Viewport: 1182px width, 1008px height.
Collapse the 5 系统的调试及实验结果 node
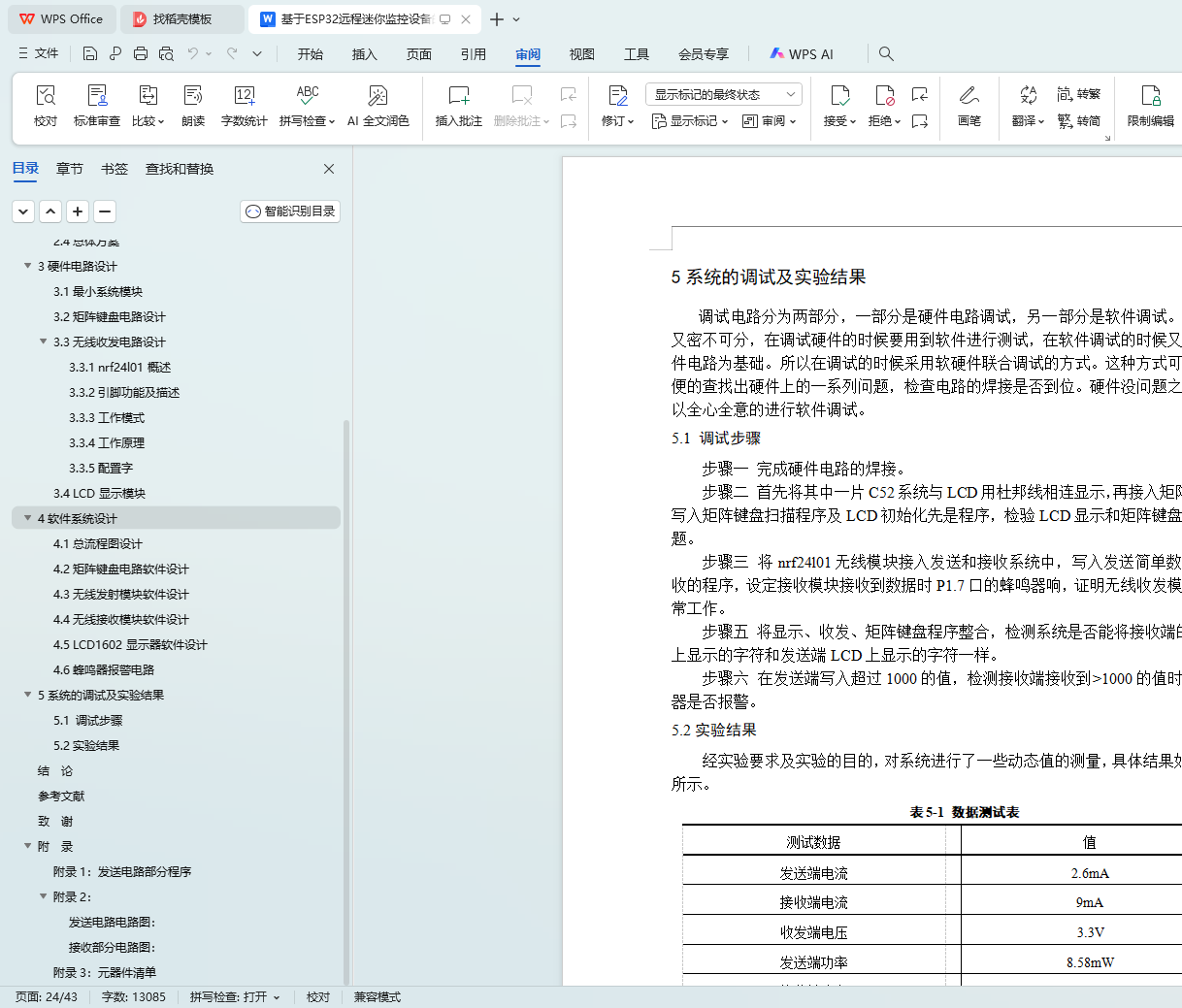tap(28, 695)
